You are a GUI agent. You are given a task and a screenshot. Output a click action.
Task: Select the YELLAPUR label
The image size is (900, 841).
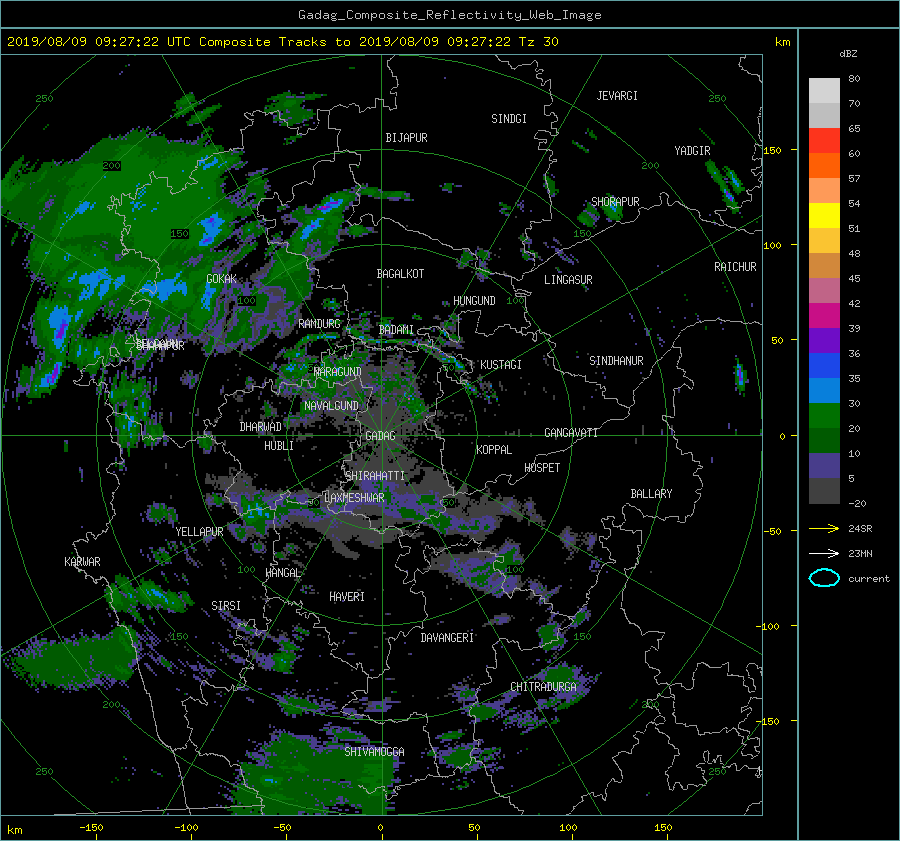point(199,532)
